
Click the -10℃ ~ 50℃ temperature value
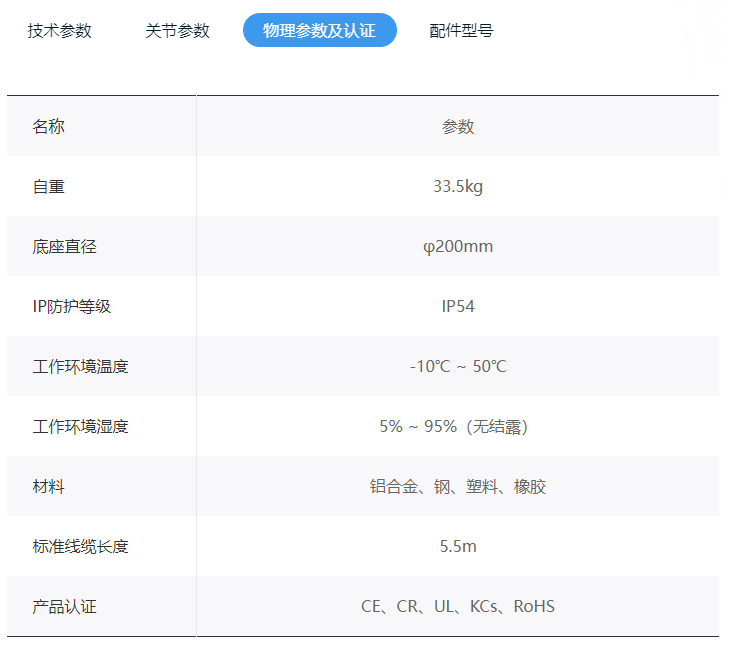(458, 366)
